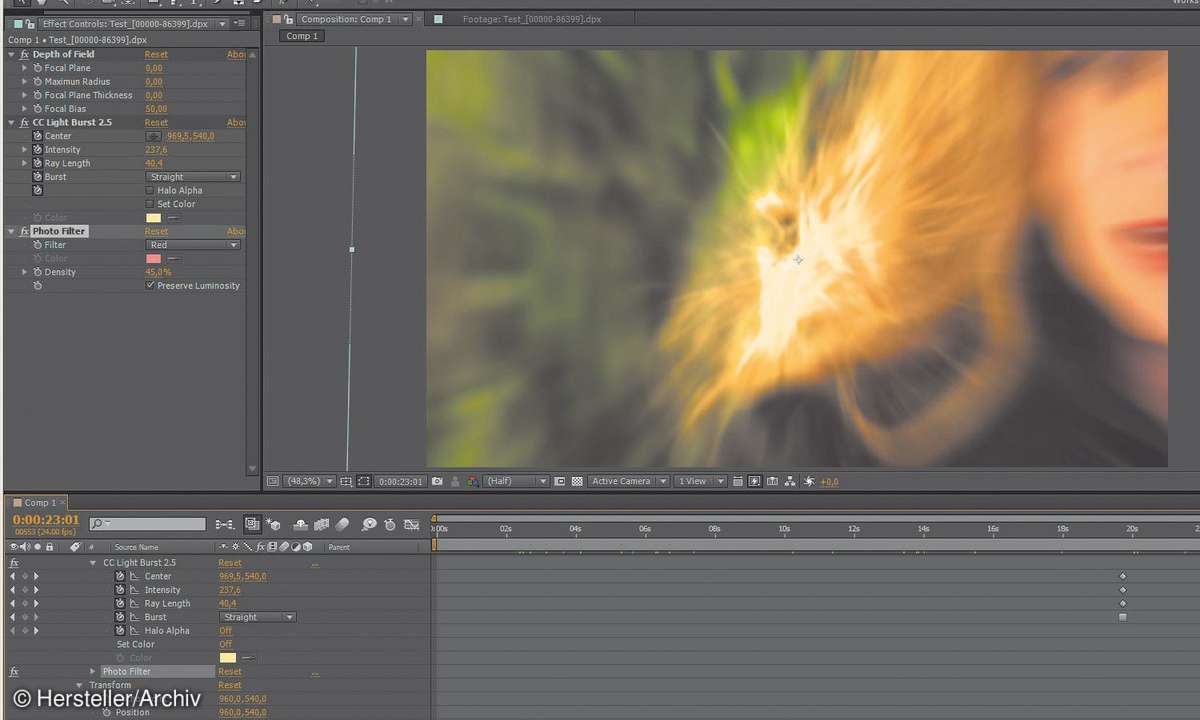
Task: Click the Comp 1 breadcrumb tab in viewer
Action: coord(302,36)
